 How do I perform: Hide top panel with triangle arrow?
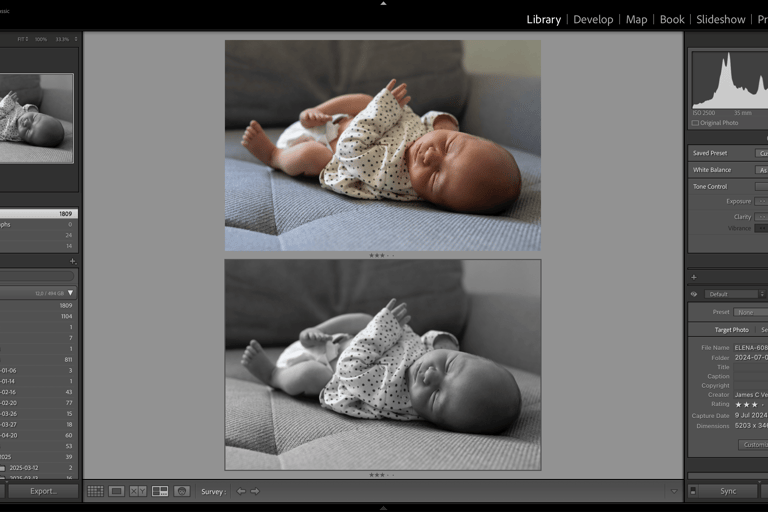tap(384, 3)
